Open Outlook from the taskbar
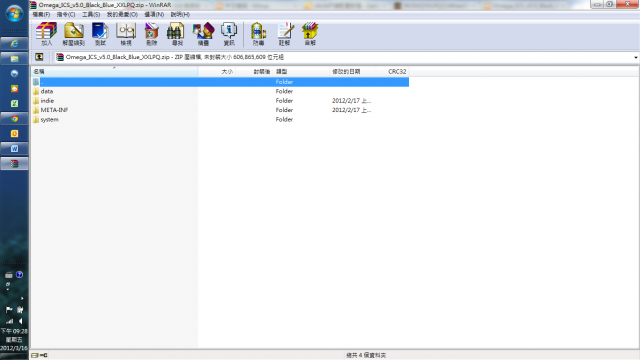 14,133
